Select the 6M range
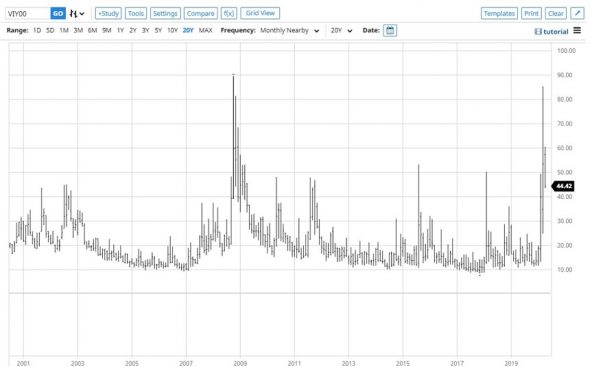 tap(93, 30)
